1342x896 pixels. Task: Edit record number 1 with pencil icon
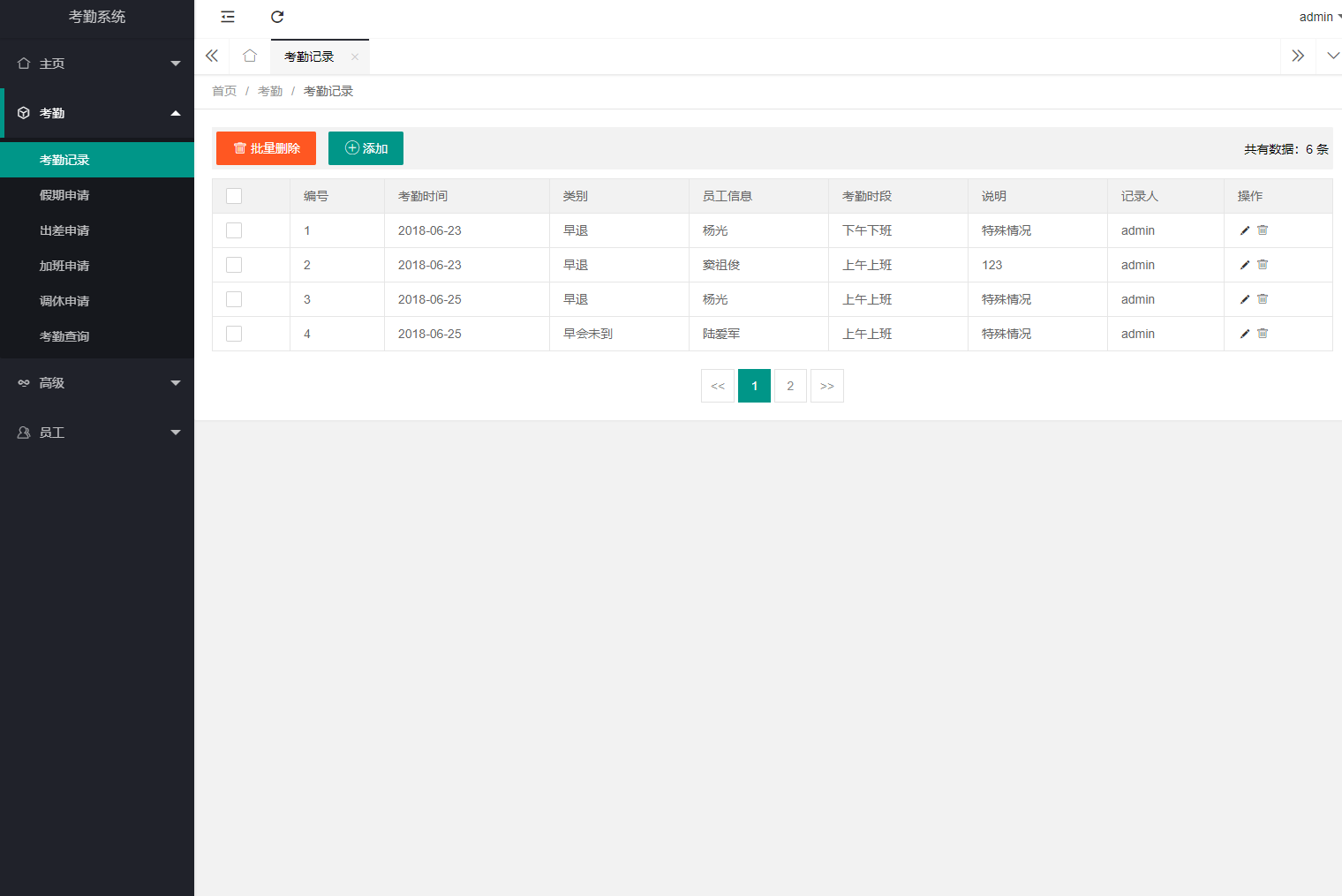[x=1245, y=230]
